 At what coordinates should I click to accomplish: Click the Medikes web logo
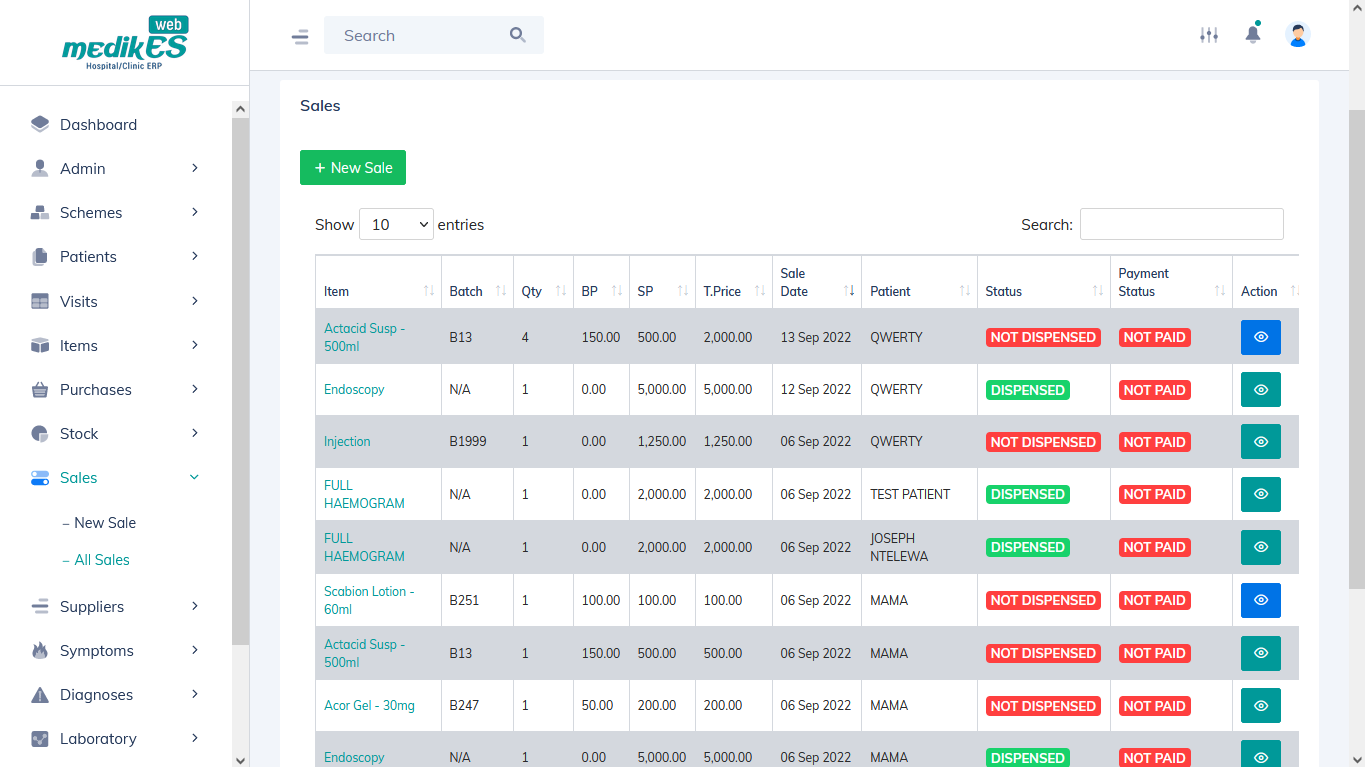point(125,43)
